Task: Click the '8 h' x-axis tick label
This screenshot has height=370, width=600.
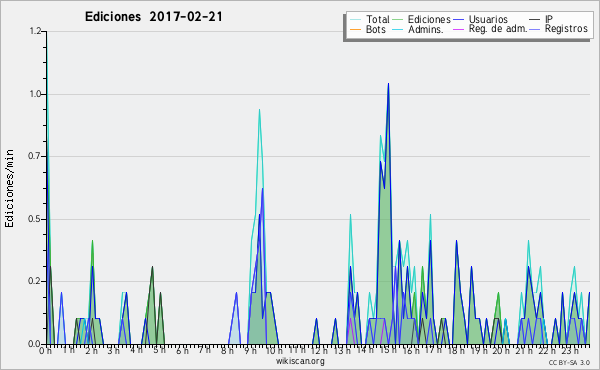Action: pos(227,351)
